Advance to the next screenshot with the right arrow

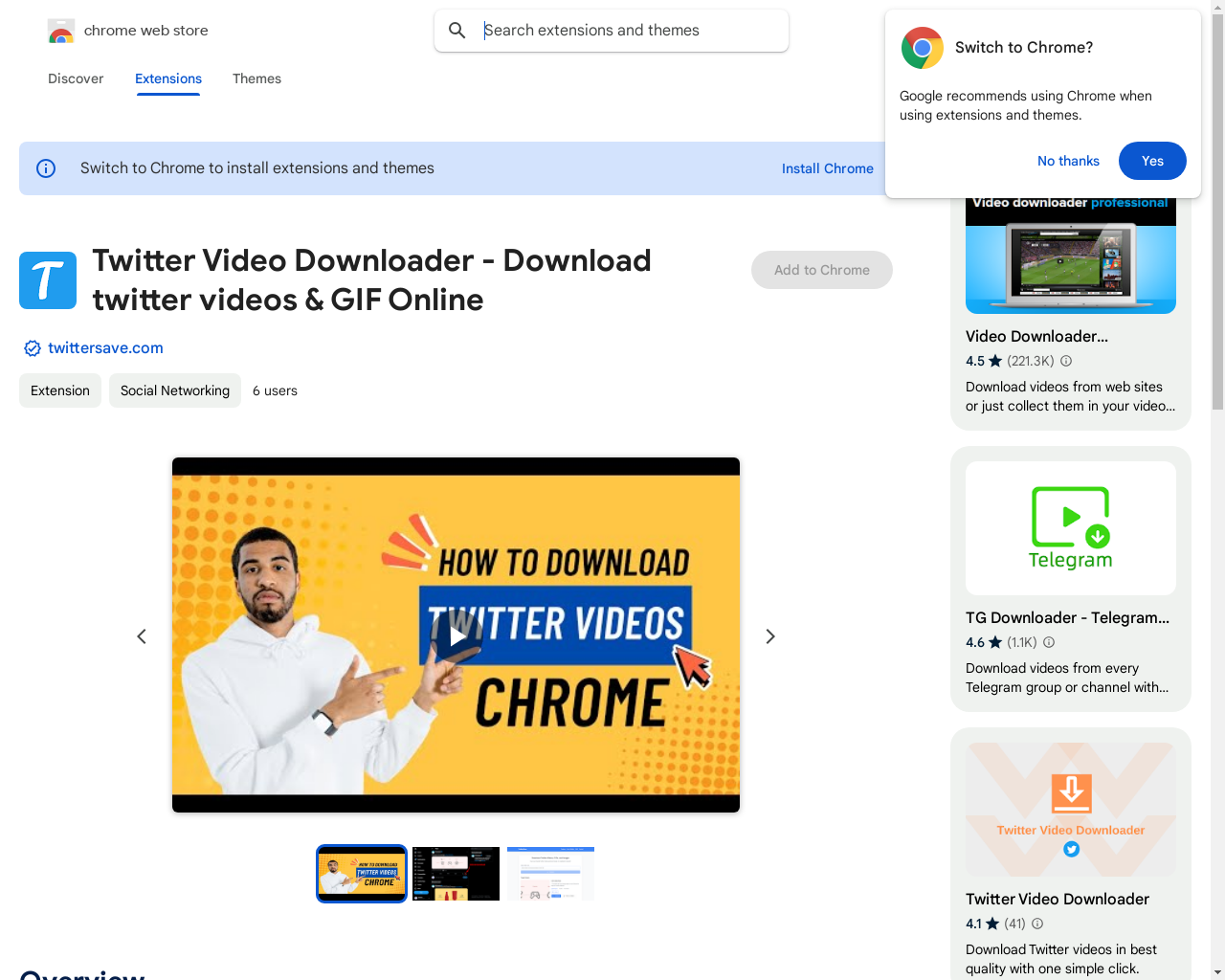[770, 636]
